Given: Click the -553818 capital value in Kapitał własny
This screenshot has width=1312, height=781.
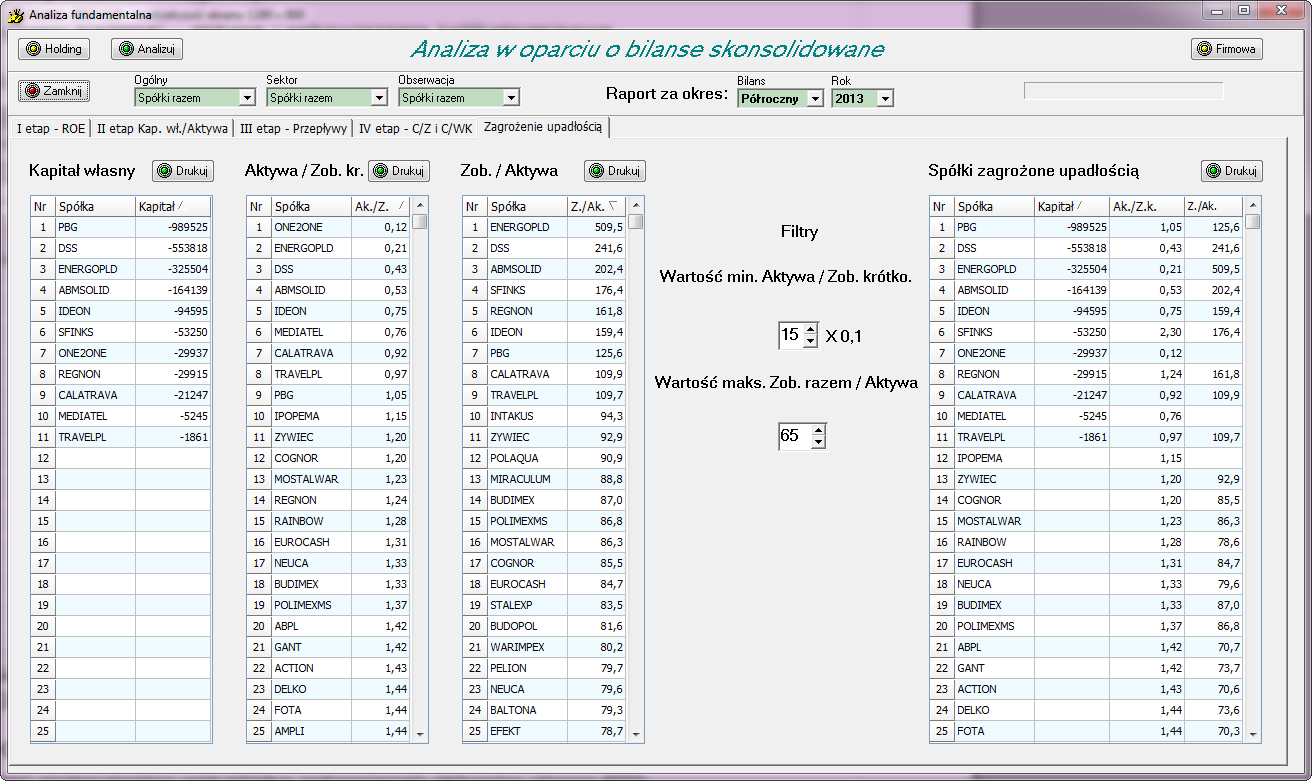Looking at the screenshot, I should click(173, 248).
